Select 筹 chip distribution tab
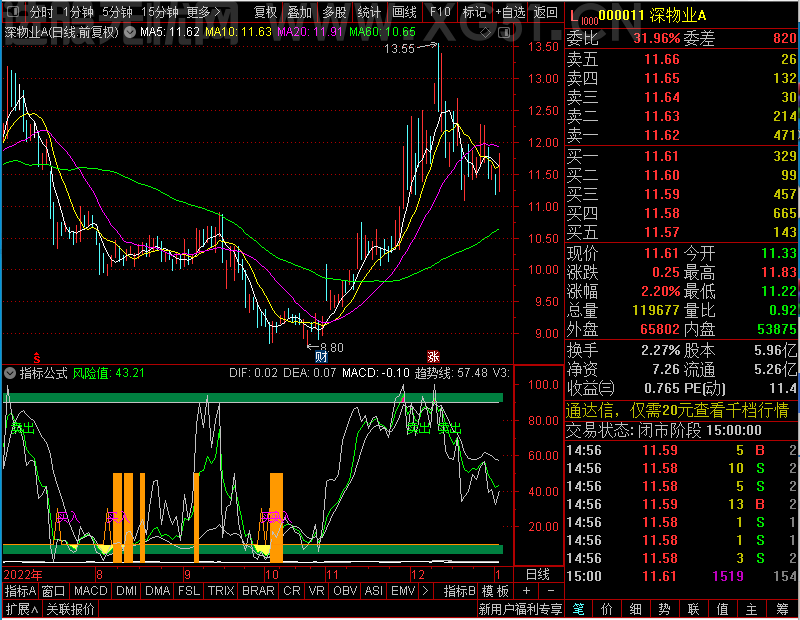This screenshot has height=620, width=800. [782, 609]
